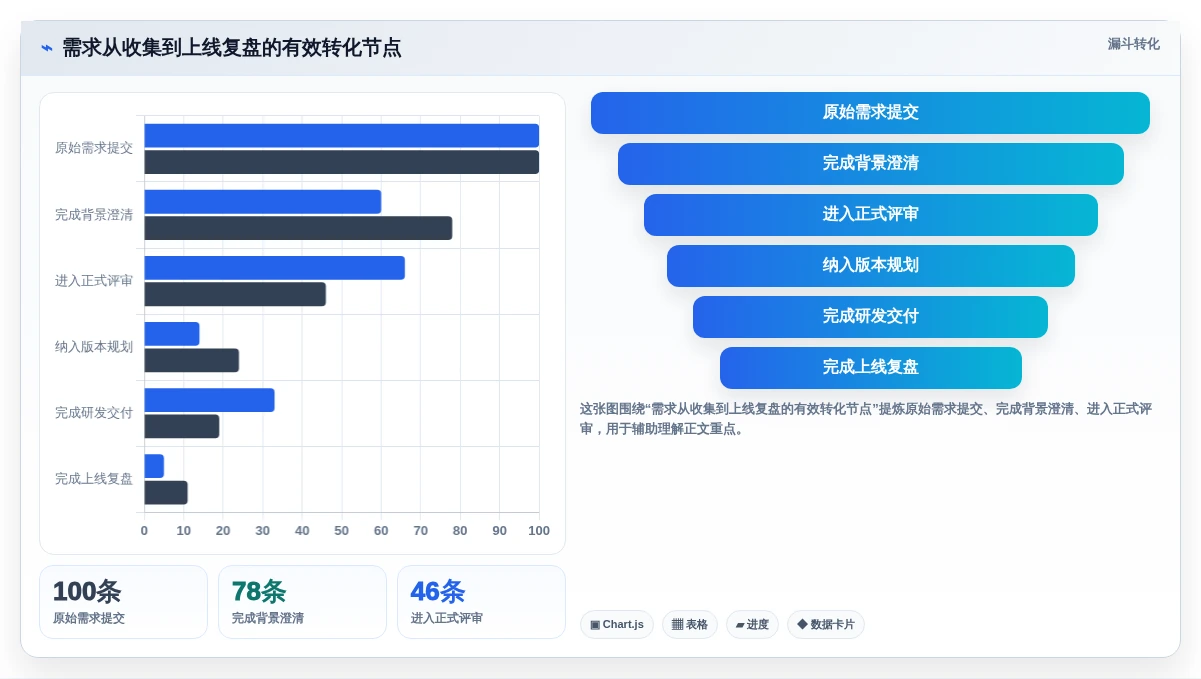Image resolution: width=1201 pixels, height=679 pixels.
Task: Click the 进入正式评审 chart axis label
Action: pyautogui.click(x=94, y=281)
